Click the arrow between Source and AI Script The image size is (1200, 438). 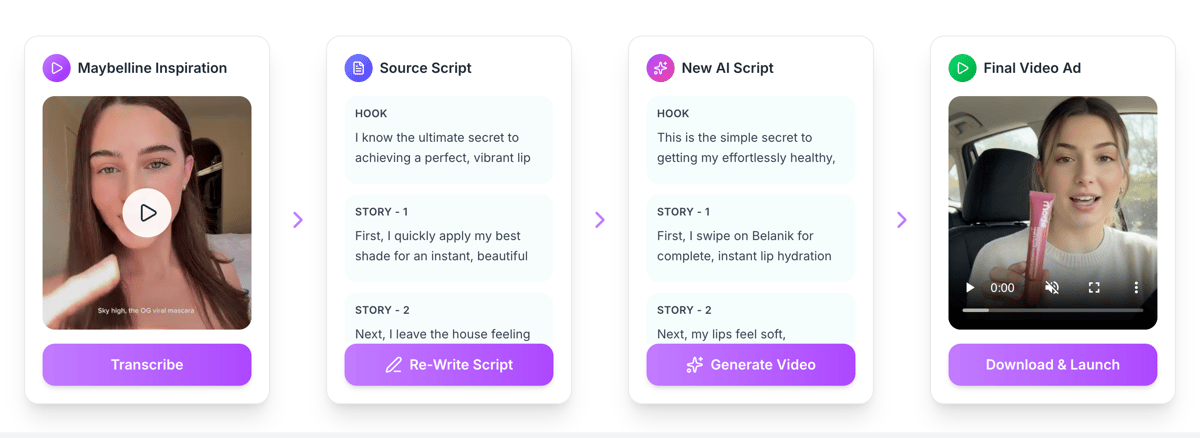click(600, 220)
